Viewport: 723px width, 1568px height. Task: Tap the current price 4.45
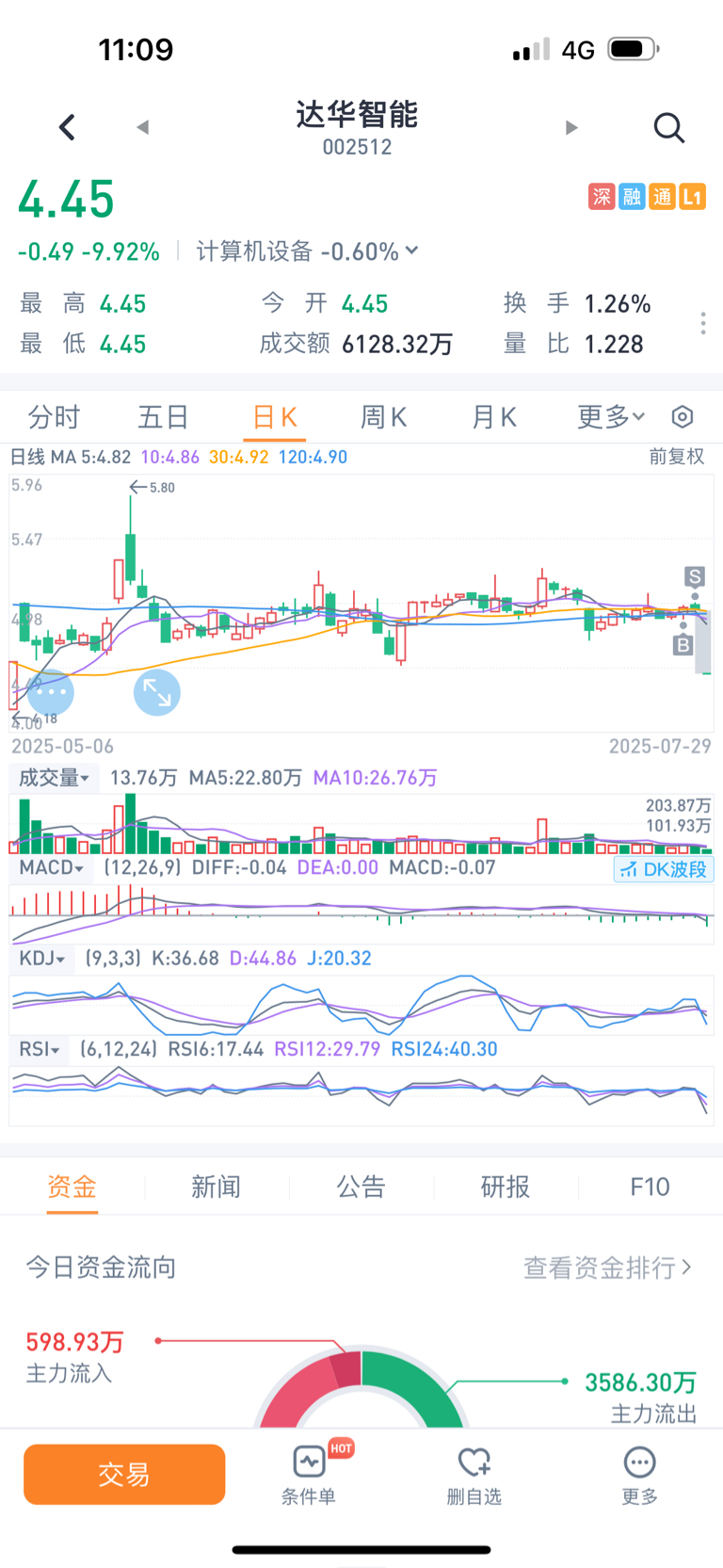click(x=67, y=200)
